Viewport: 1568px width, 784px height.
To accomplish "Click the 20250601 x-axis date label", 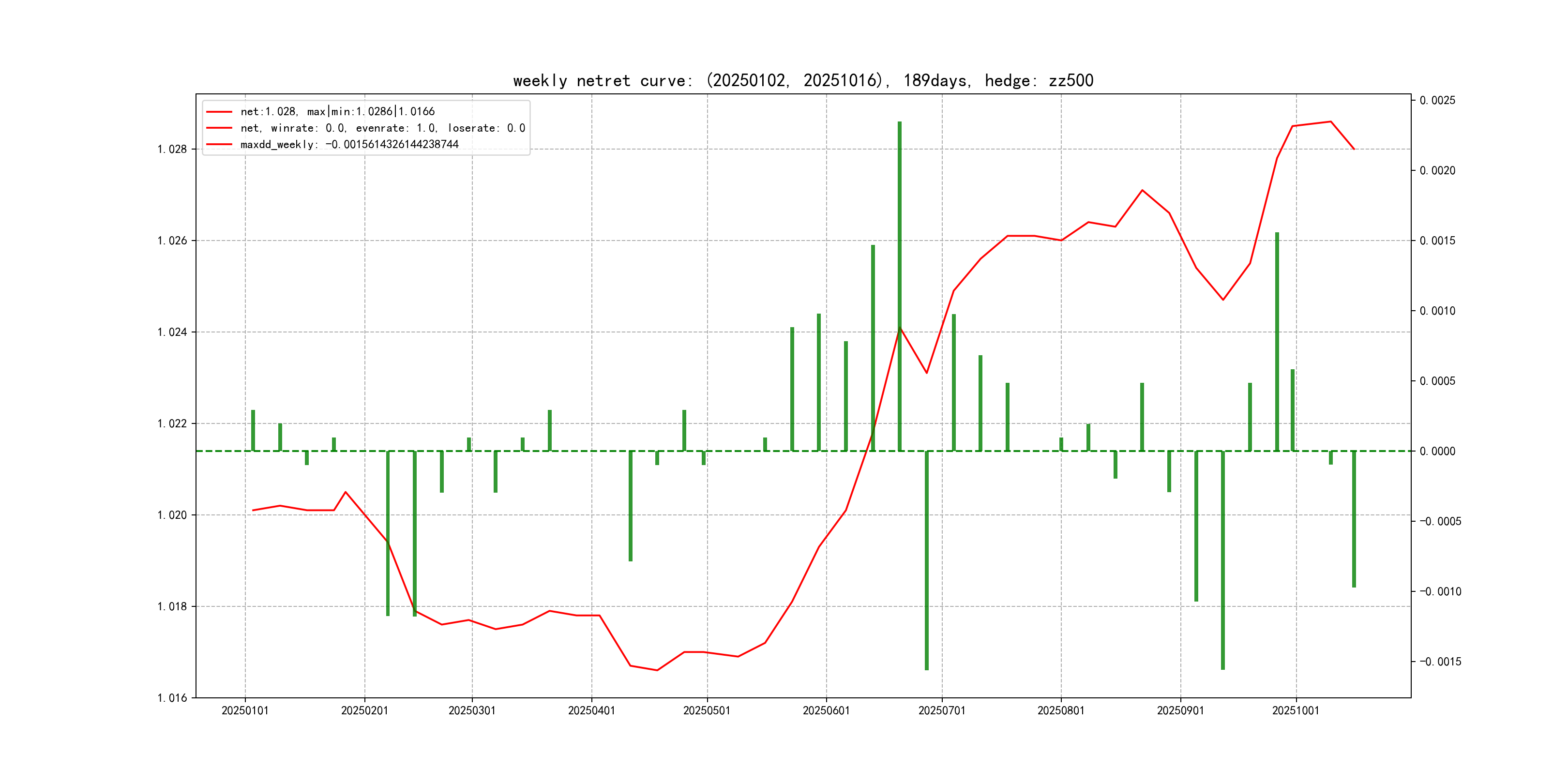I will point(826,711).
